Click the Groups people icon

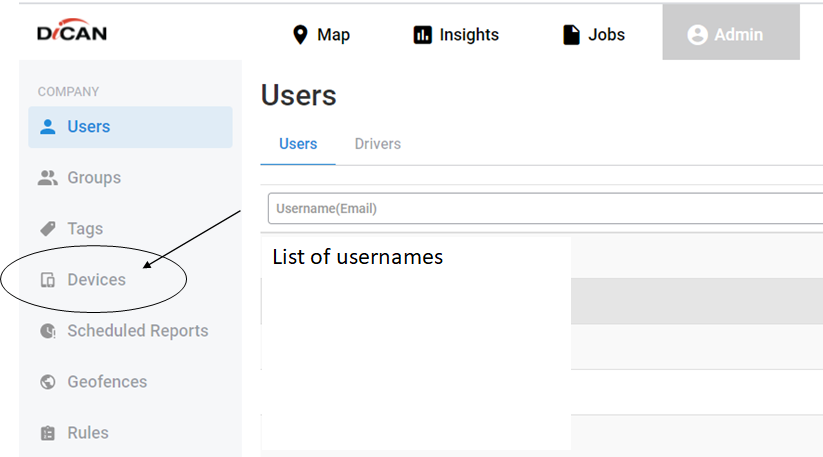click(x=48, y=178)
